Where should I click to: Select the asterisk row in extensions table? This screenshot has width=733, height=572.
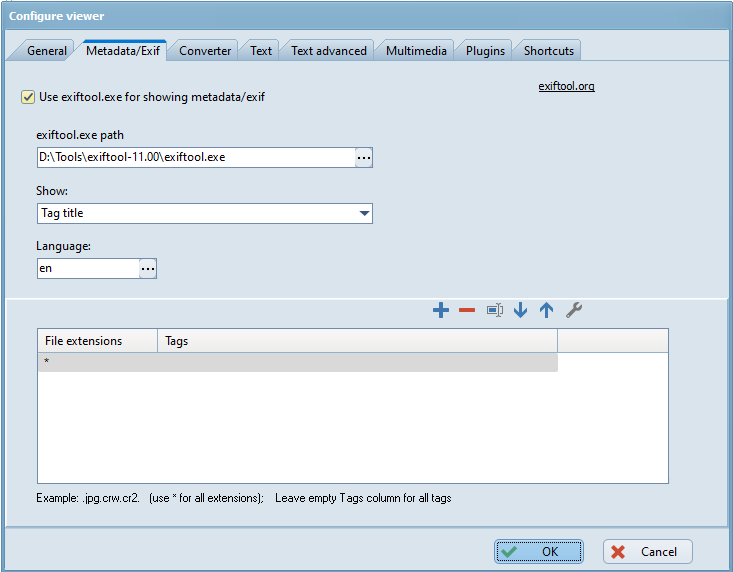pos(297,362)
